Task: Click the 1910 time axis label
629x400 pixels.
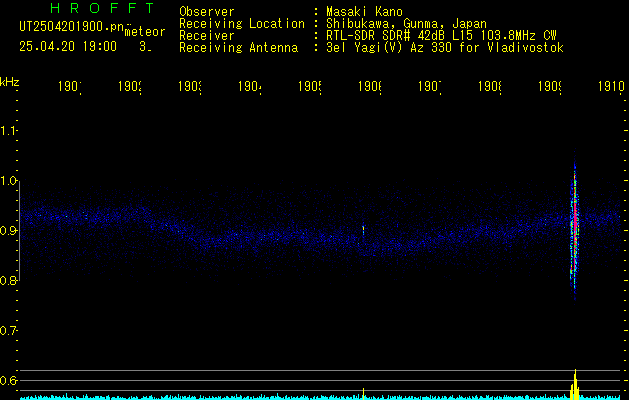Action: click(x=611, y=87)
